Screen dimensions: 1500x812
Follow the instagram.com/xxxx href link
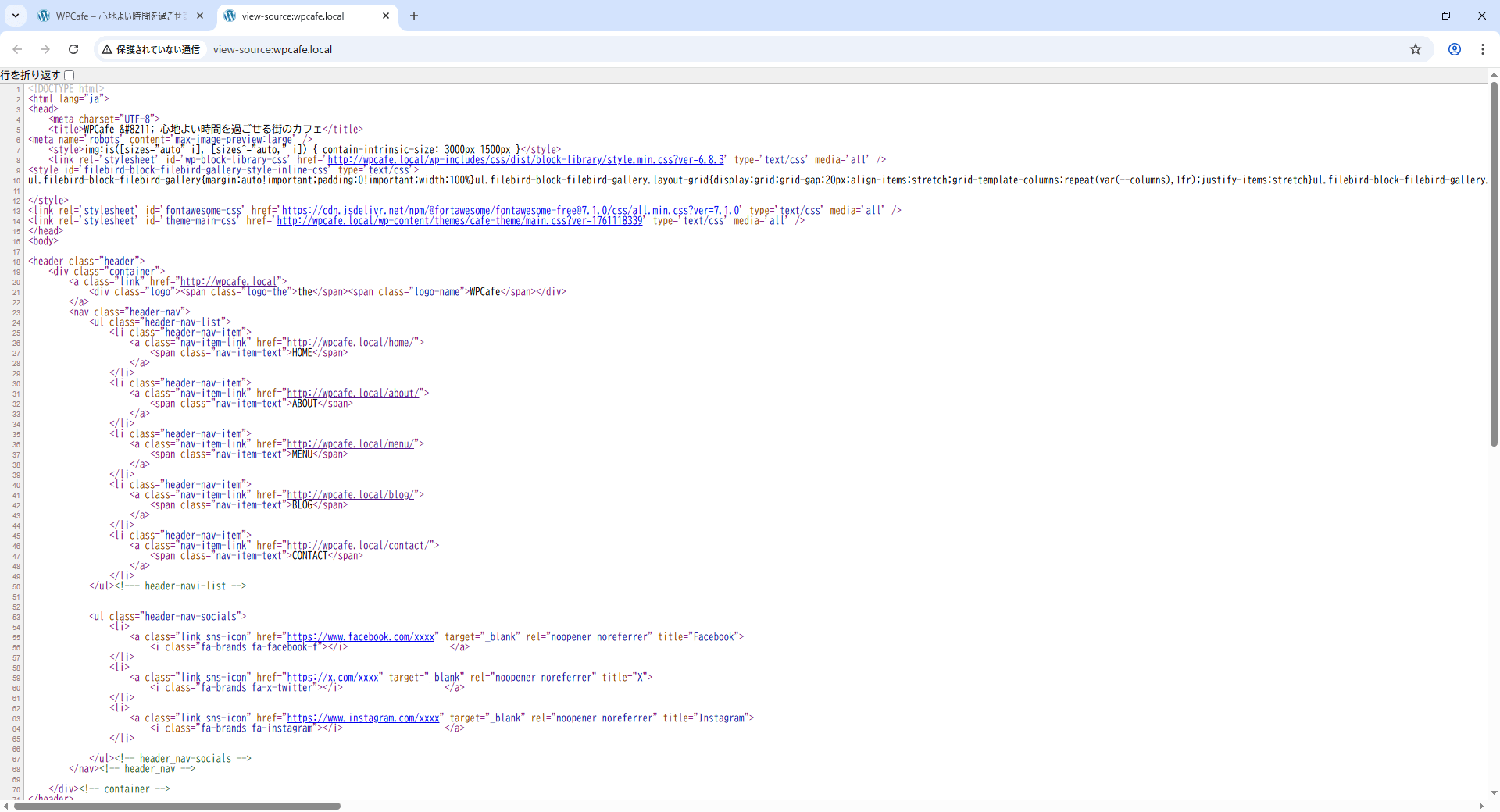[x=363, y=718]
